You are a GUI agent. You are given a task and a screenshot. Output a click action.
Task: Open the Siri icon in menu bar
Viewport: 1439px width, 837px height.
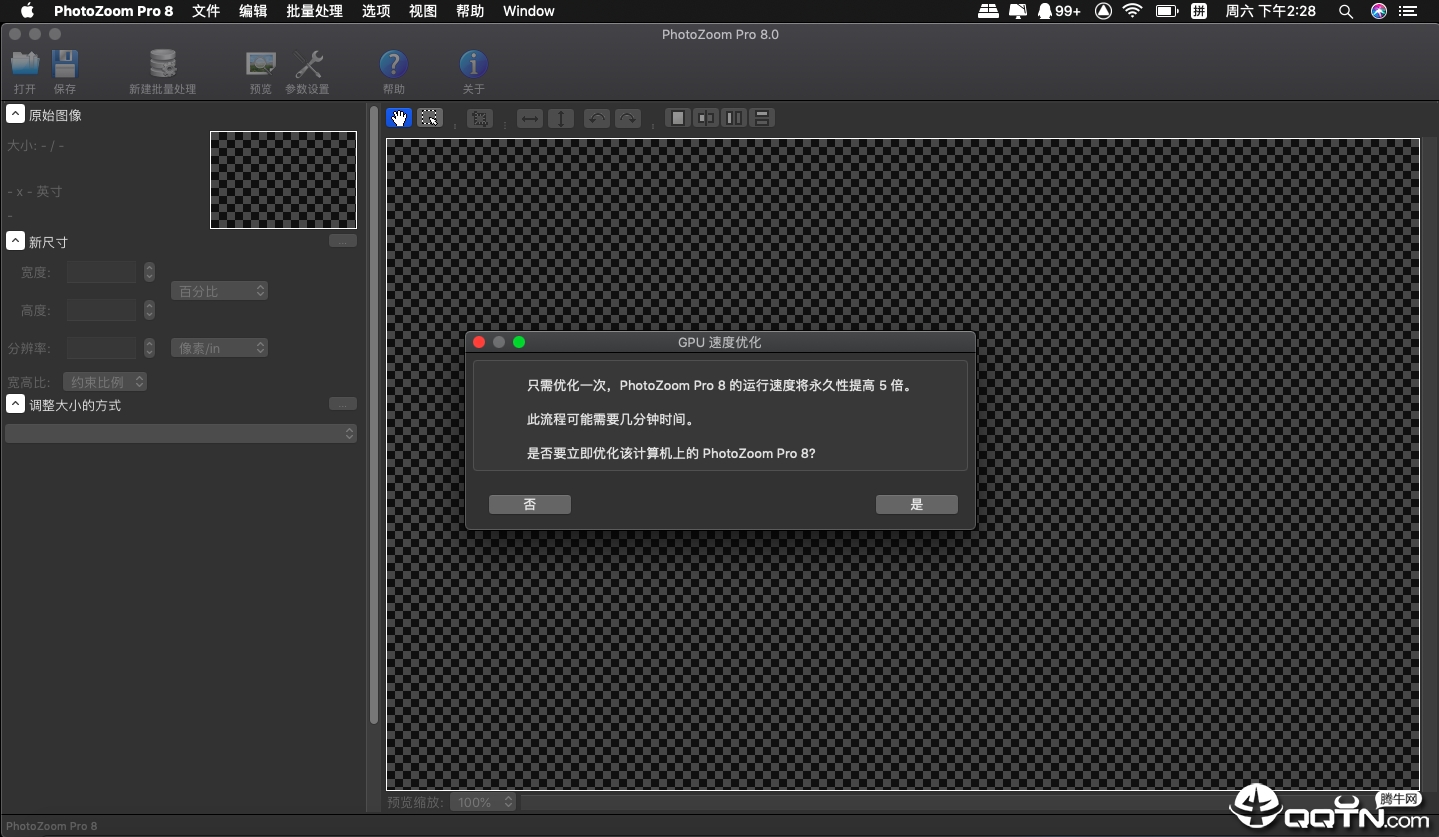click(1379, 11)
